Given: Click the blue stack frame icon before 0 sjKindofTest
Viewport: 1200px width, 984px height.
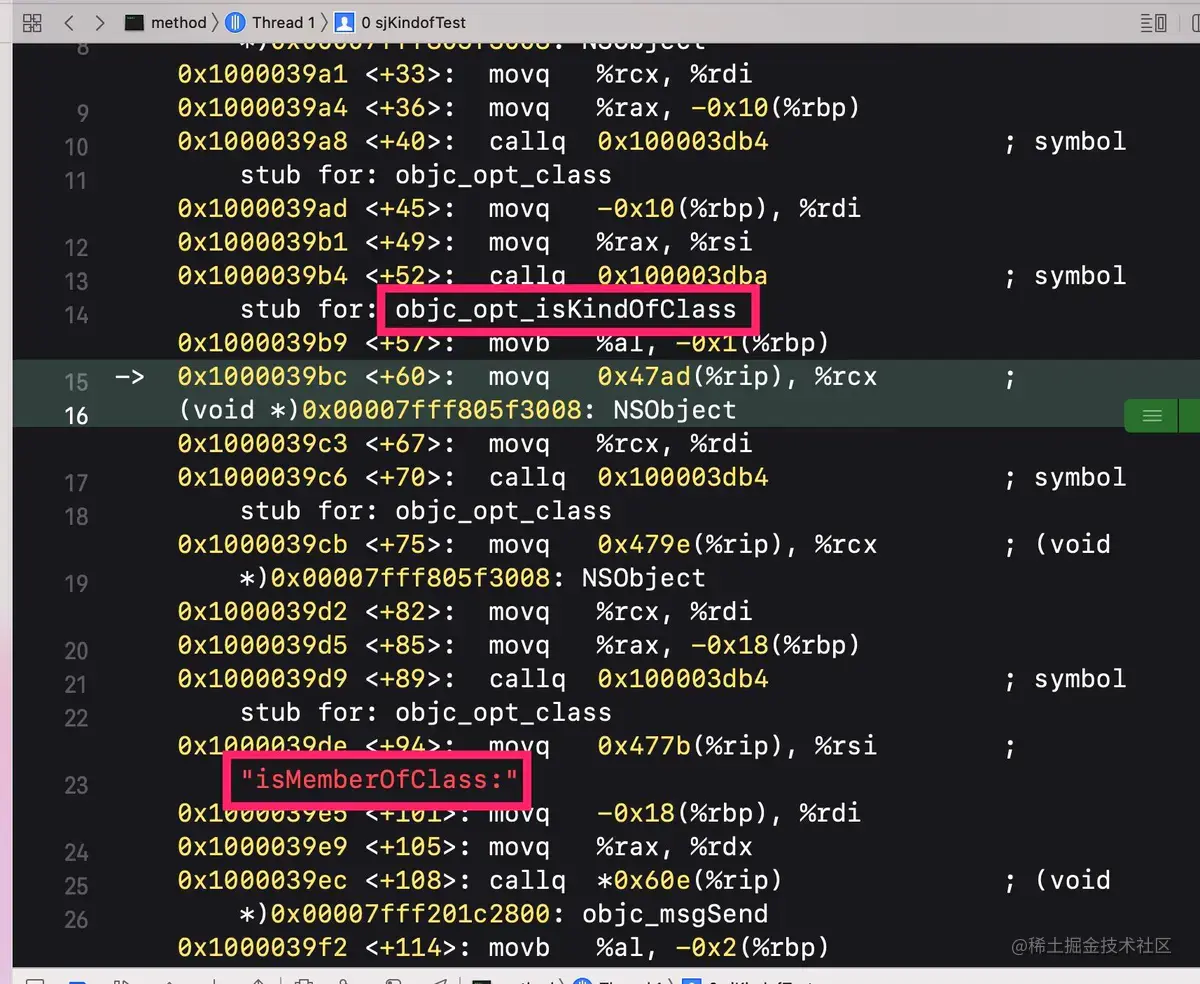Looking at the screenshot, I should tap(345, 22).
